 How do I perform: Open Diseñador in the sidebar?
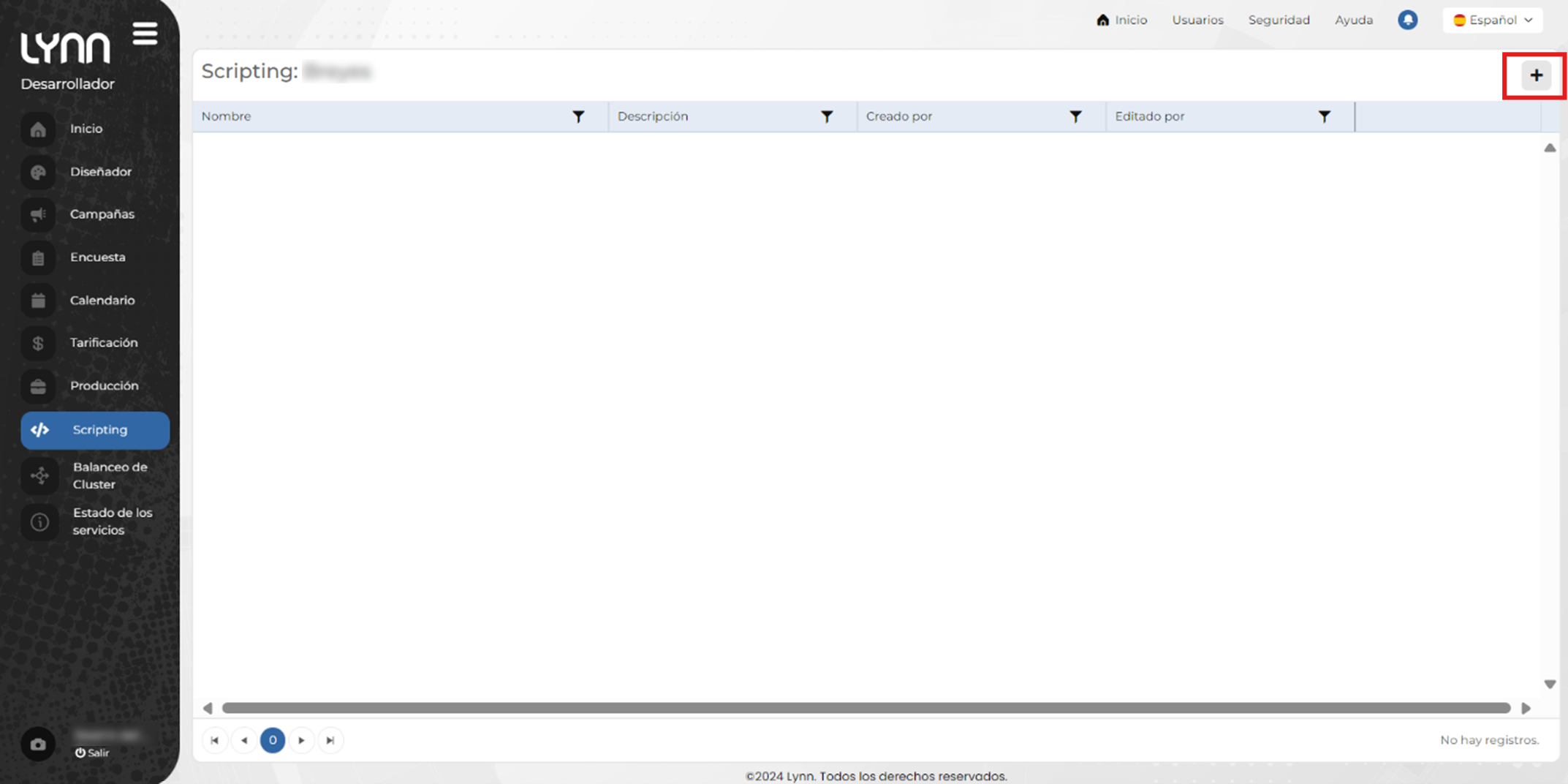pyautogui.click(x=101, y=172)
